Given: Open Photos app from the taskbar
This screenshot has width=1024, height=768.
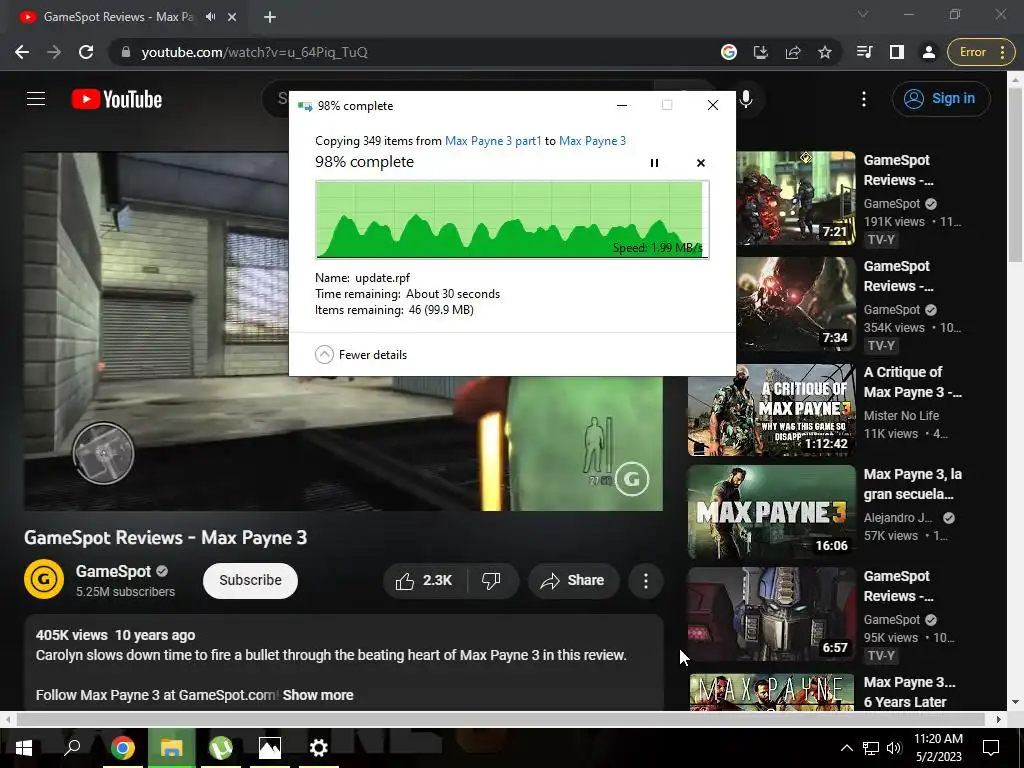Looking at the screenshot, I should (x=270, y=748).
